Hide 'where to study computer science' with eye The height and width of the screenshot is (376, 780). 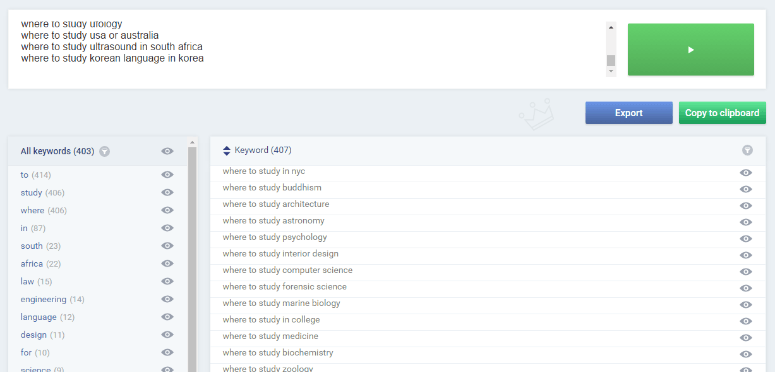[x=746, y=272]
